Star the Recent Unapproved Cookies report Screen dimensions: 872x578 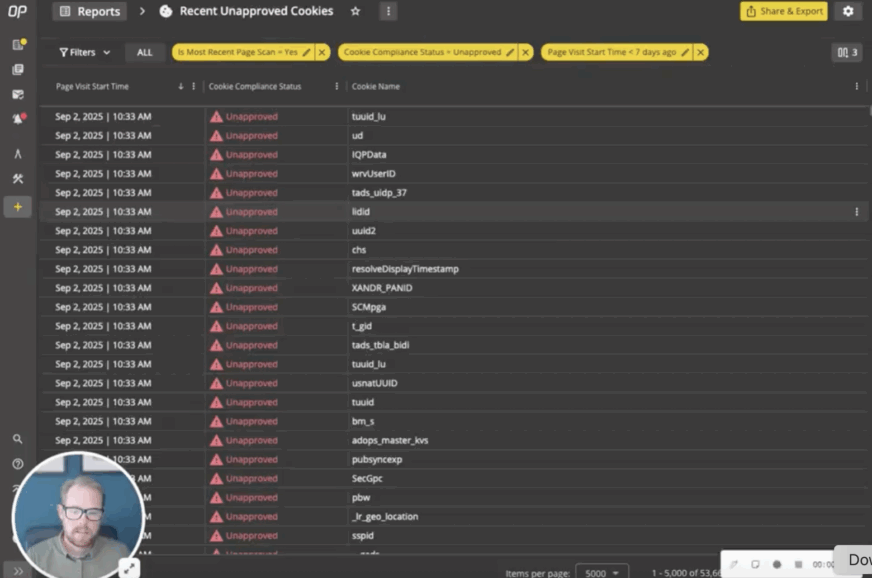(355, 11)
